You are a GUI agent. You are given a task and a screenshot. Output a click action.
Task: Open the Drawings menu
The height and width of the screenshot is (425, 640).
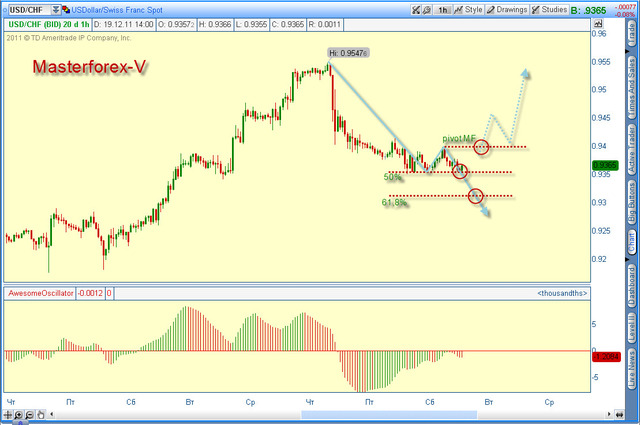coord(507,10)
